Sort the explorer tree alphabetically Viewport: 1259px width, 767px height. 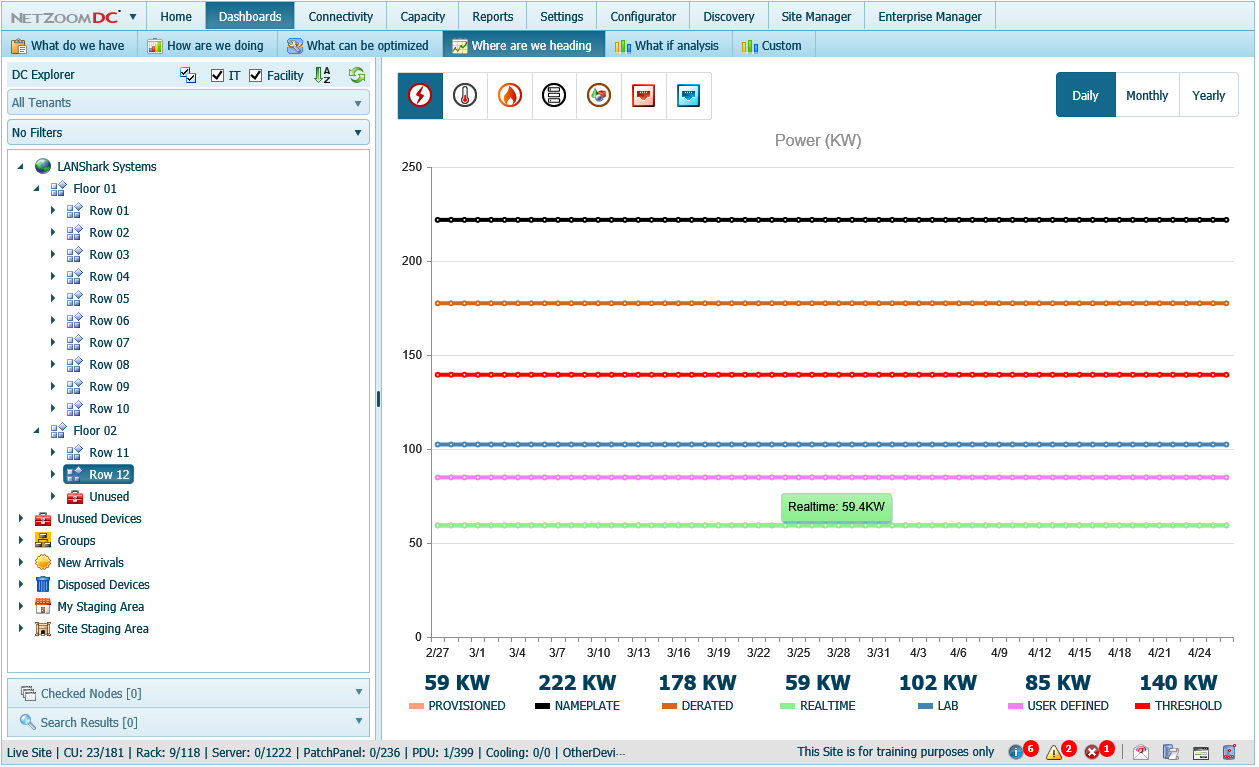[x=322, y=75]
